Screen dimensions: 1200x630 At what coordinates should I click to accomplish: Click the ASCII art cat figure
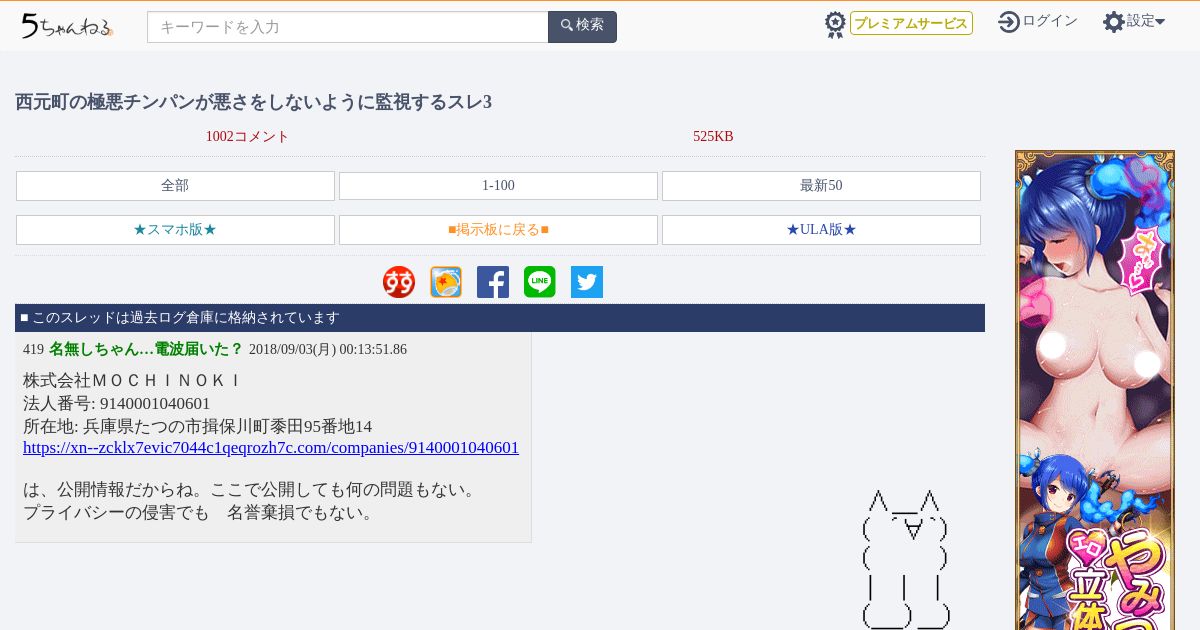(x=905, y=560)
